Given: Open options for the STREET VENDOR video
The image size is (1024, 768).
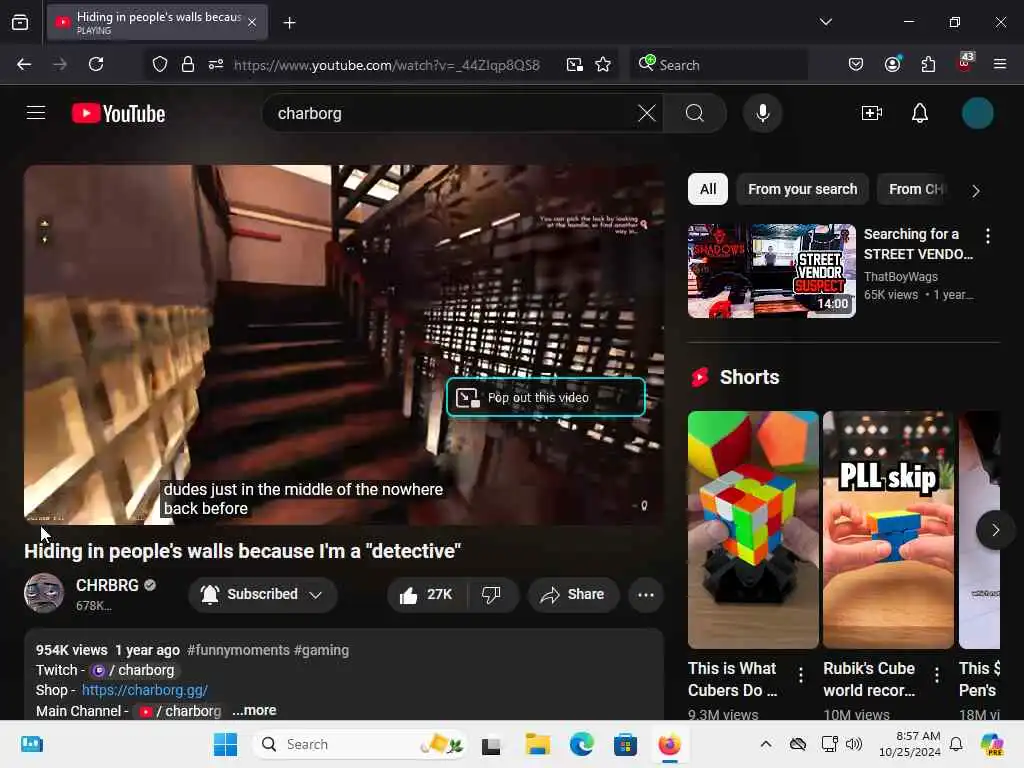Looking at the screenshot, I should (x=987, y=236).
